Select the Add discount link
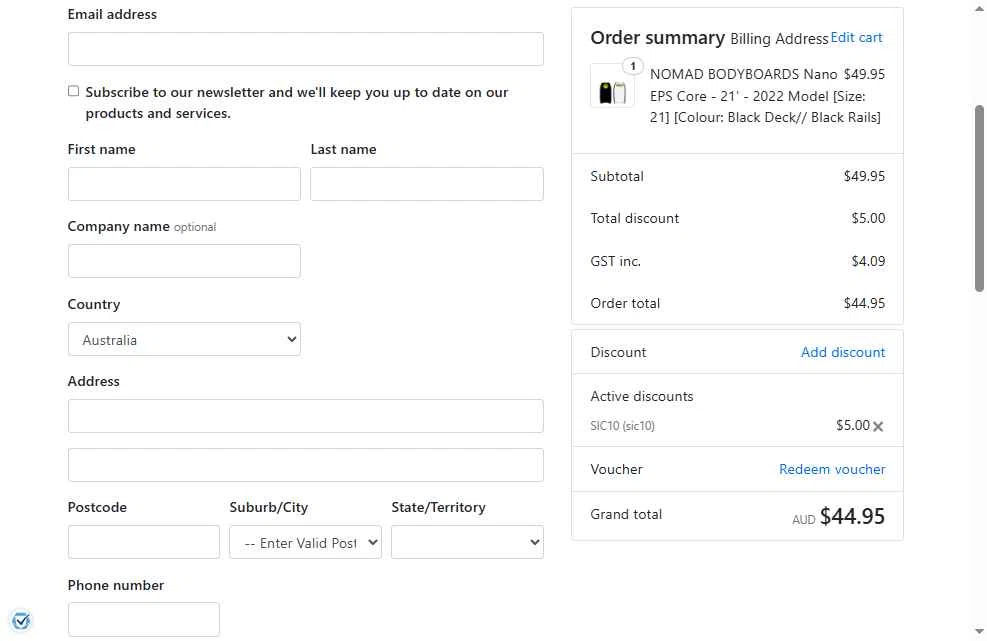This screenshot has width=987, height=641. pos(843,353)
